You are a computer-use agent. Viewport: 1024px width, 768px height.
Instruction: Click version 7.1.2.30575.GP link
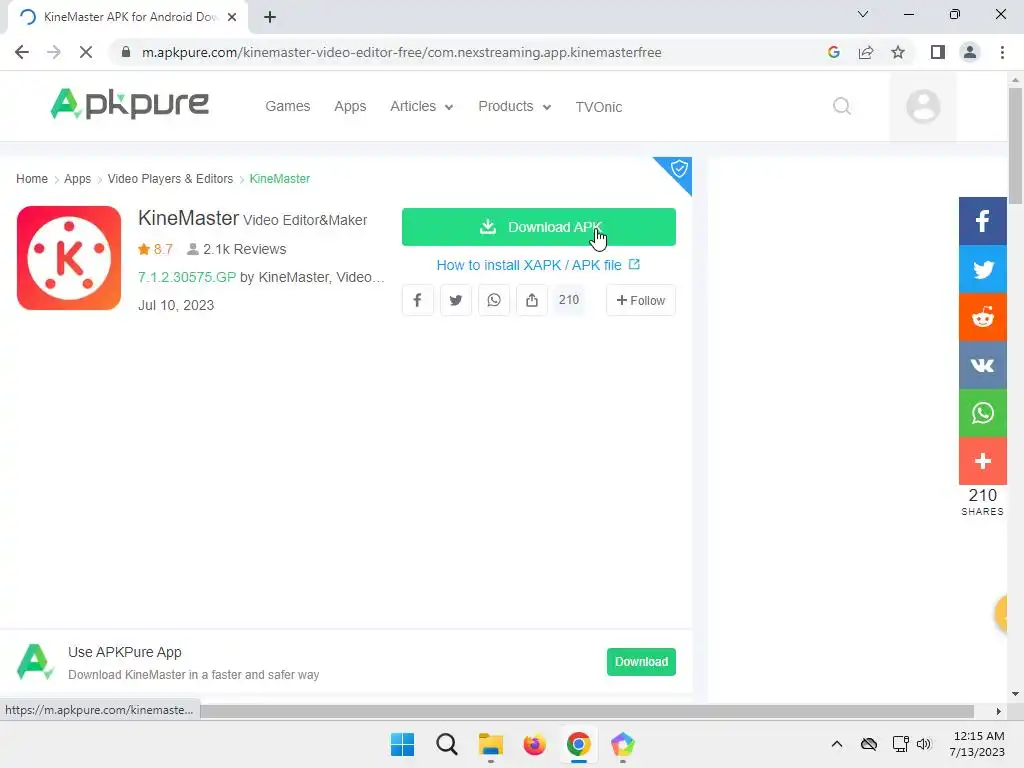[x=187, y=277]
